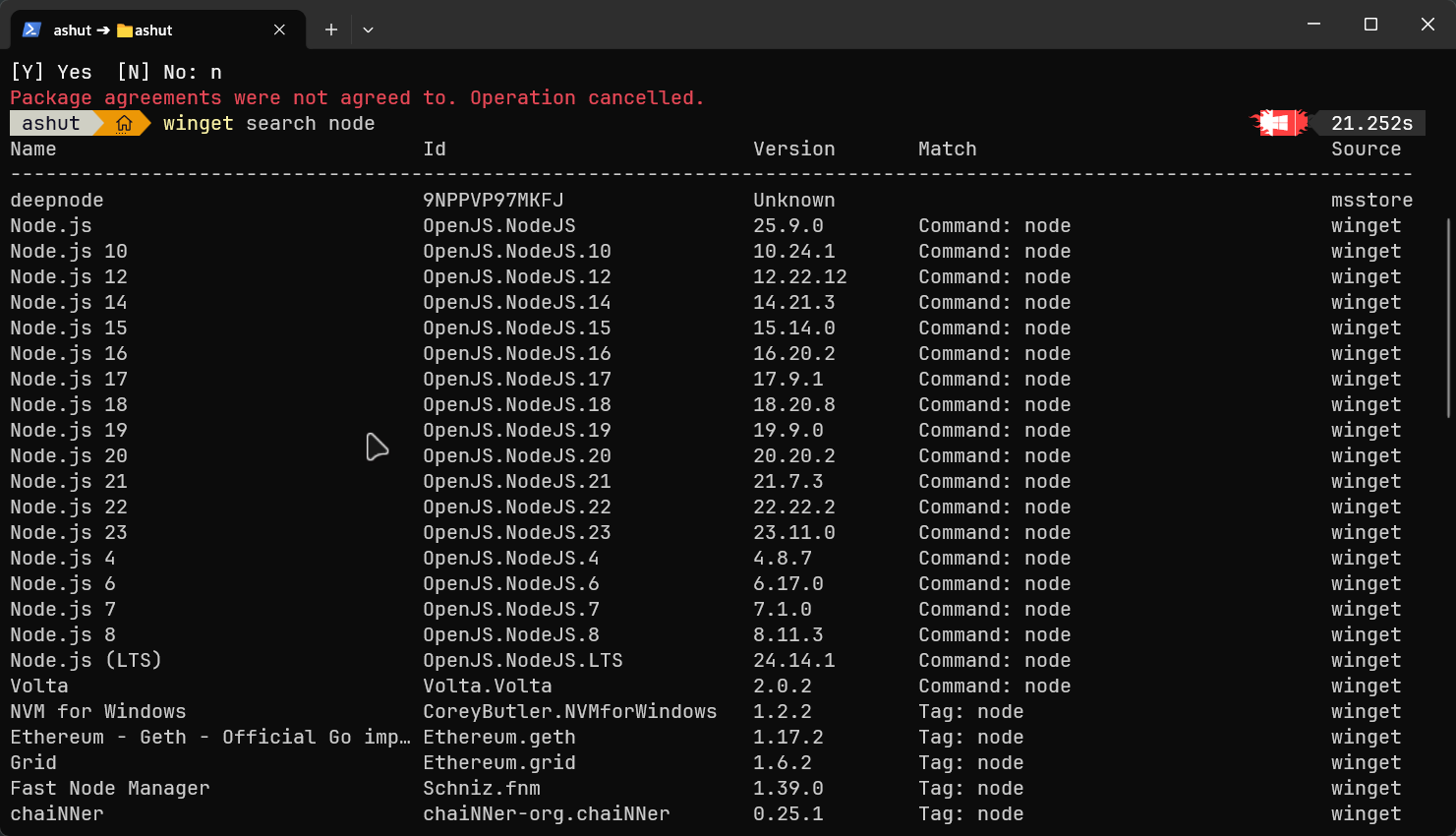Click the CoreyButler.NVMforWindows Id text
Screen dimensions: 1456x836
coord(569,711)
